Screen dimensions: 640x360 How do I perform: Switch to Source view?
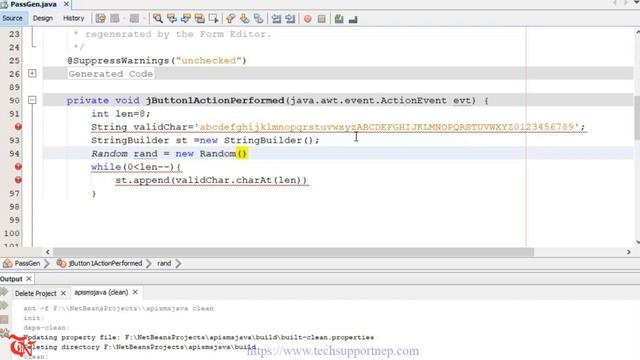point(12,18)
